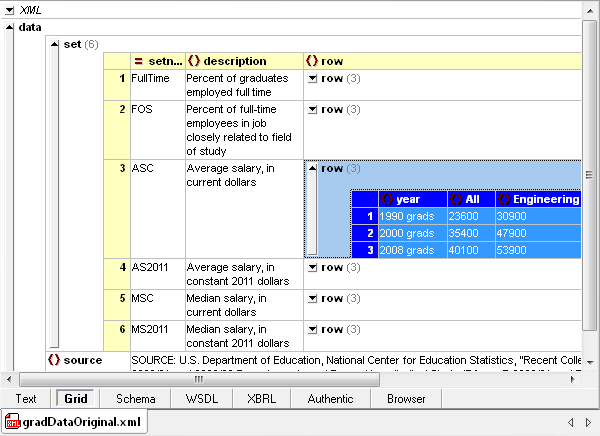Click the element icon in year header

tap(387, 199)
